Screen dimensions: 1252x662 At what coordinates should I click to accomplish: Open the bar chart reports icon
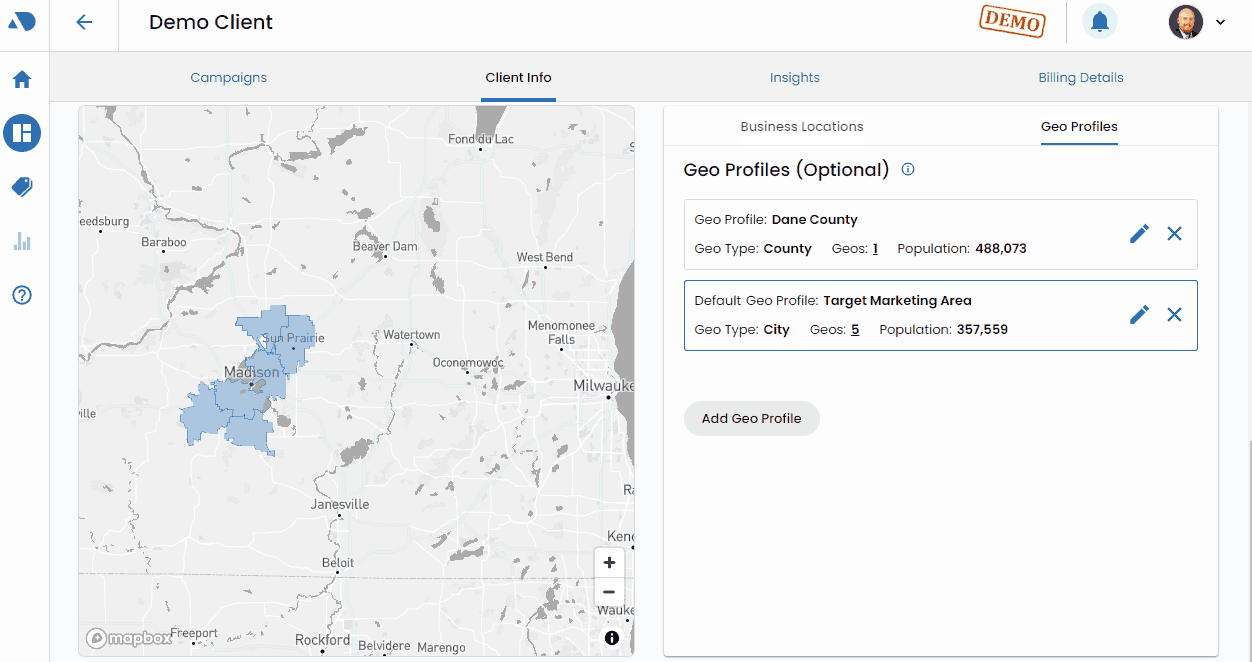coord(22,241)
